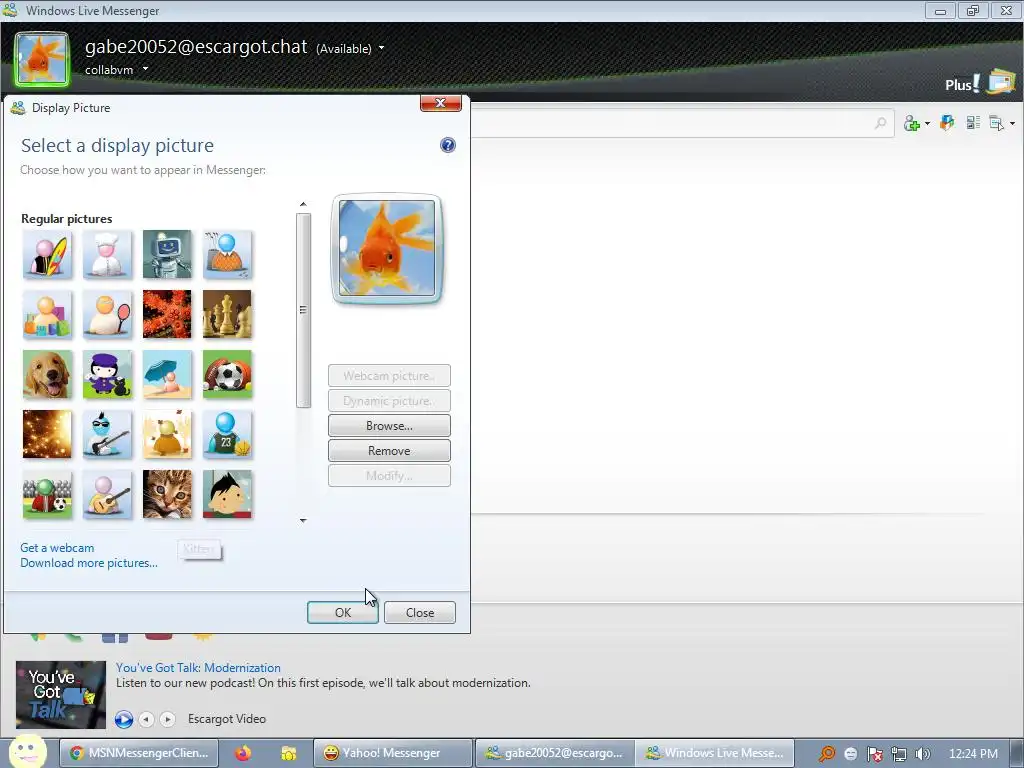Select the tennis racket avatar picture
The height and width of the screenshot is (768, 1024).
pos(108,314)
